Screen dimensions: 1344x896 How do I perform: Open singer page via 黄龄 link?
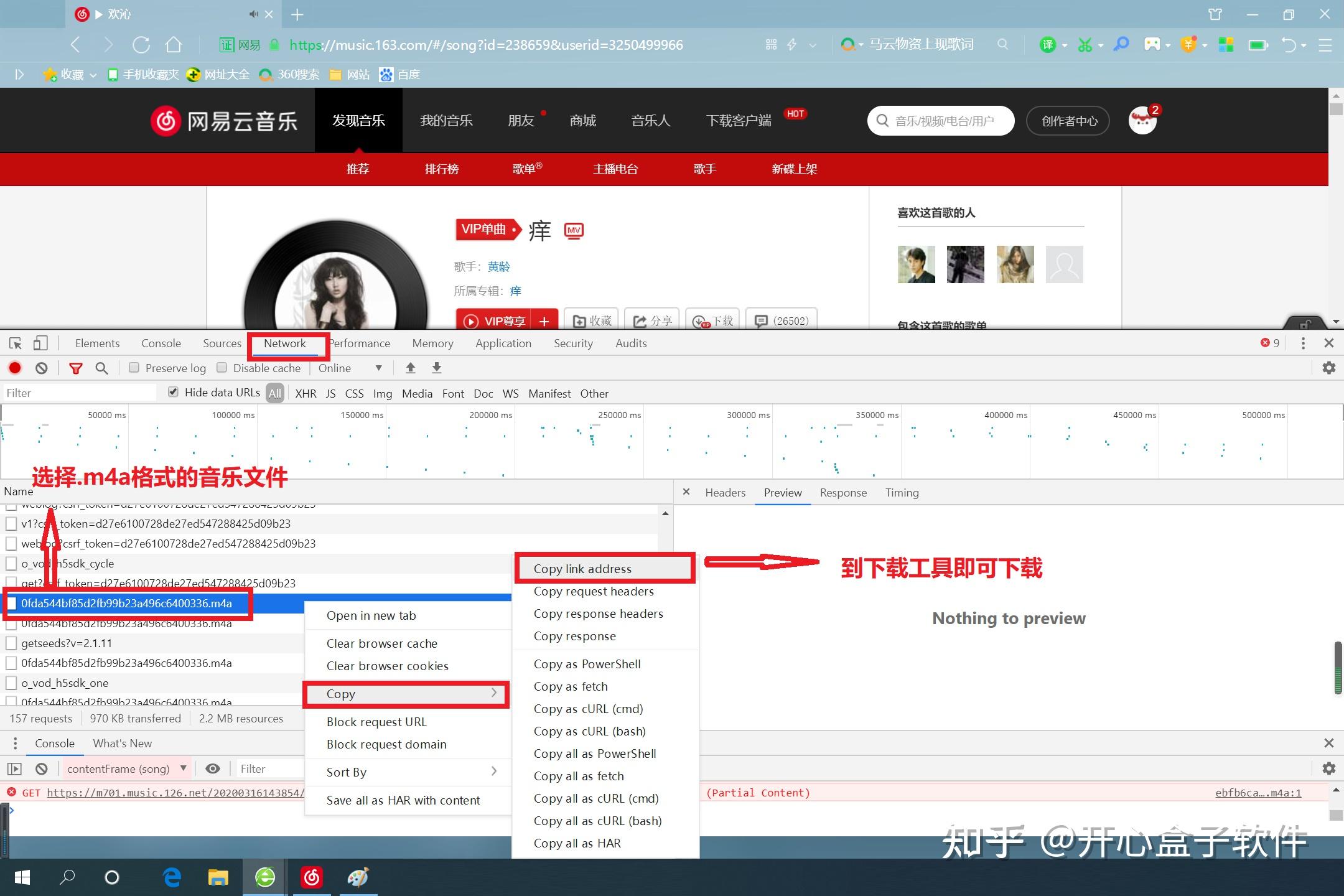[499, 266]
